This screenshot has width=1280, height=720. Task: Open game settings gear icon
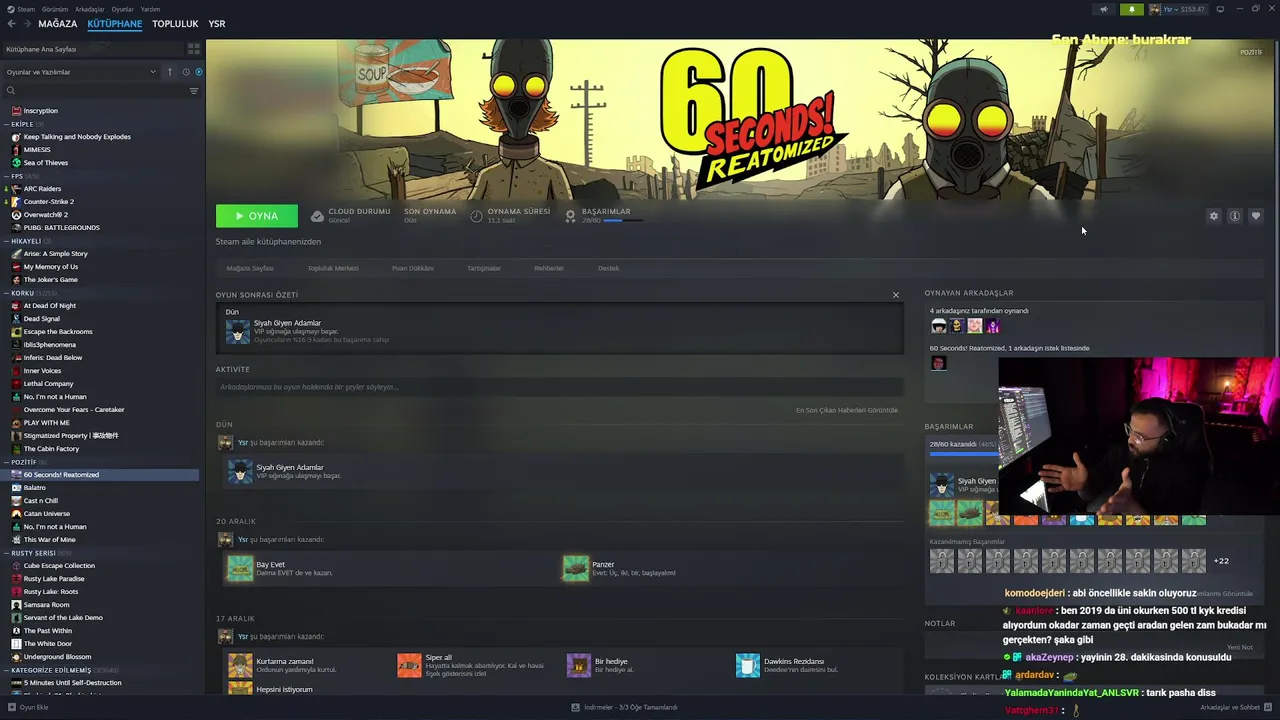point(1214,216)
